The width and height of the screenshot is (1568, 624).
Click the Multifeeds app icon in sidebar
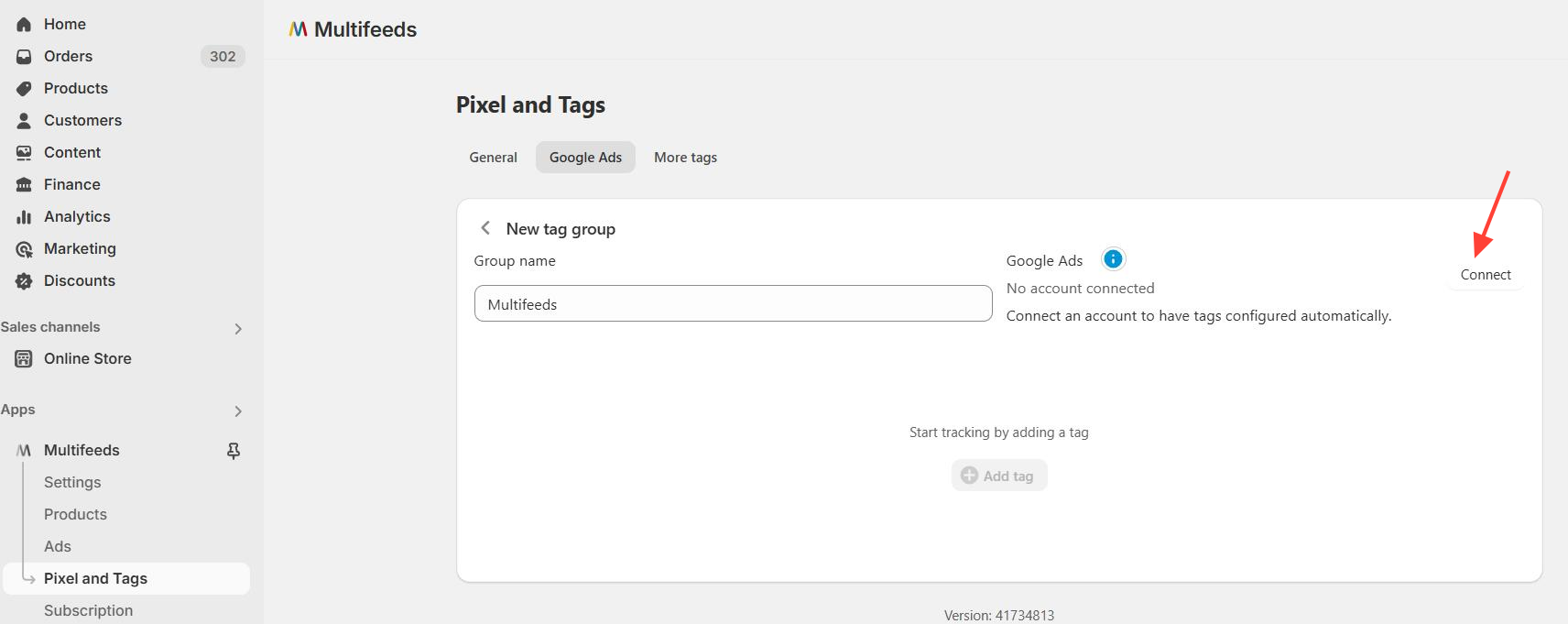pos(24,450)
